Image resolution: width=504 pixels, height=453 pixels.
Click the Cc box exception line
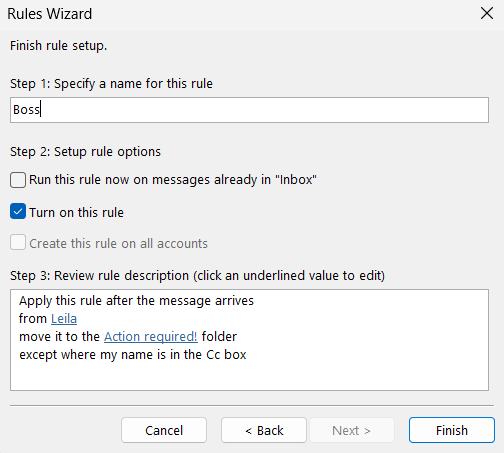(133, 355)
